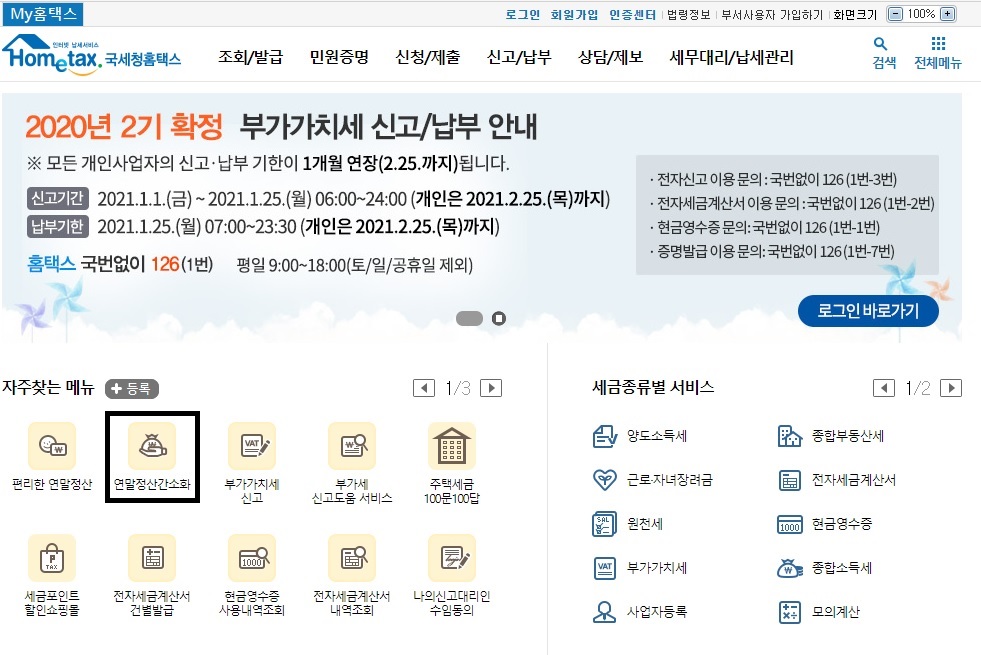
Task: Open the 신고/납부 menu
Action: [519, 58]
